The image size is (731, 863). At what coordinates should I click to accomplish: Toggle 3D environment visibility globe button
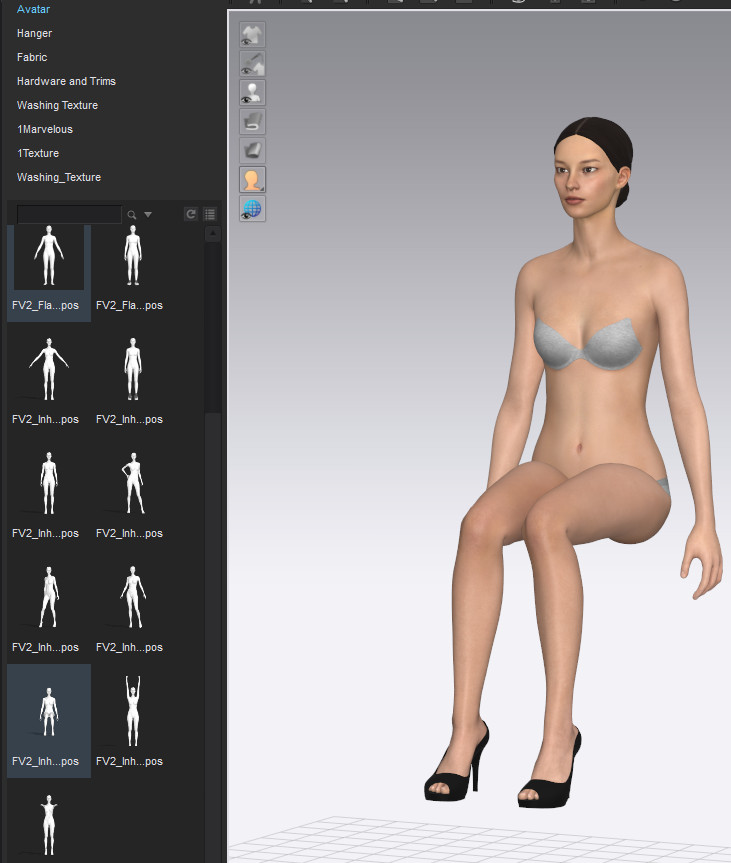tap(252, 209)
